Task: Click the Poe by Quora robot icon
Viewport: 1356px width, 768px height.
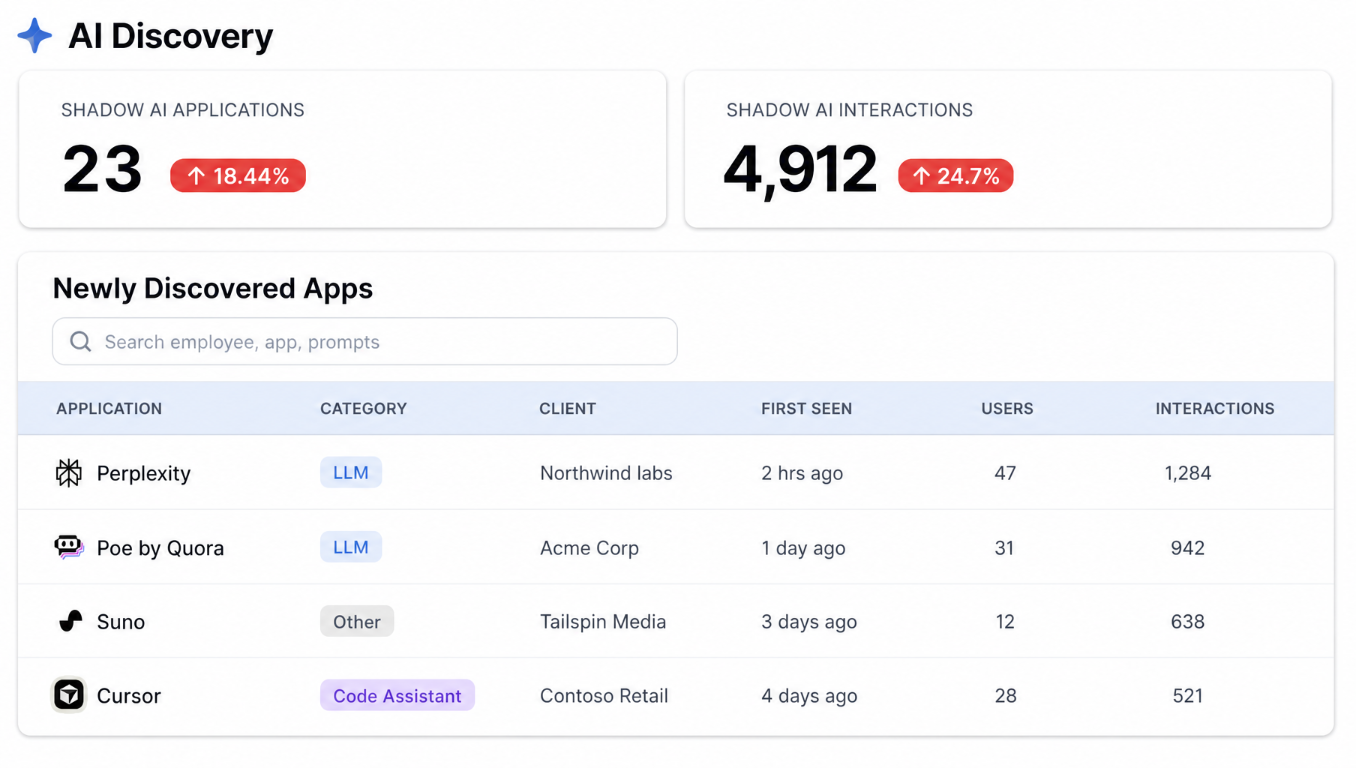Action: coord(69,547)
